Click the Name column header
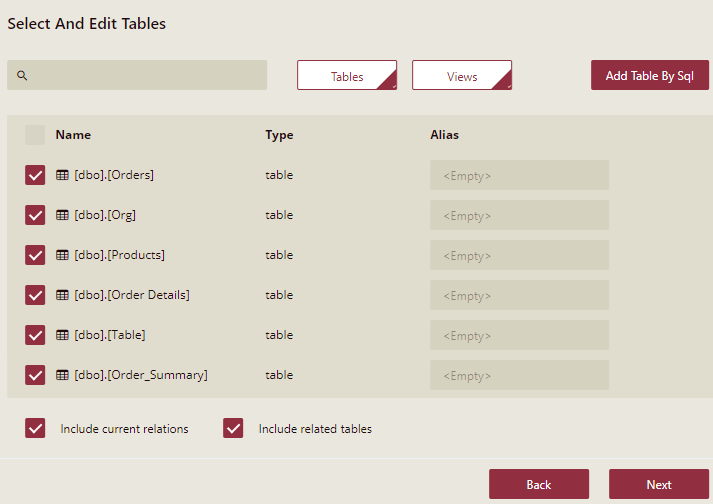 73,135
